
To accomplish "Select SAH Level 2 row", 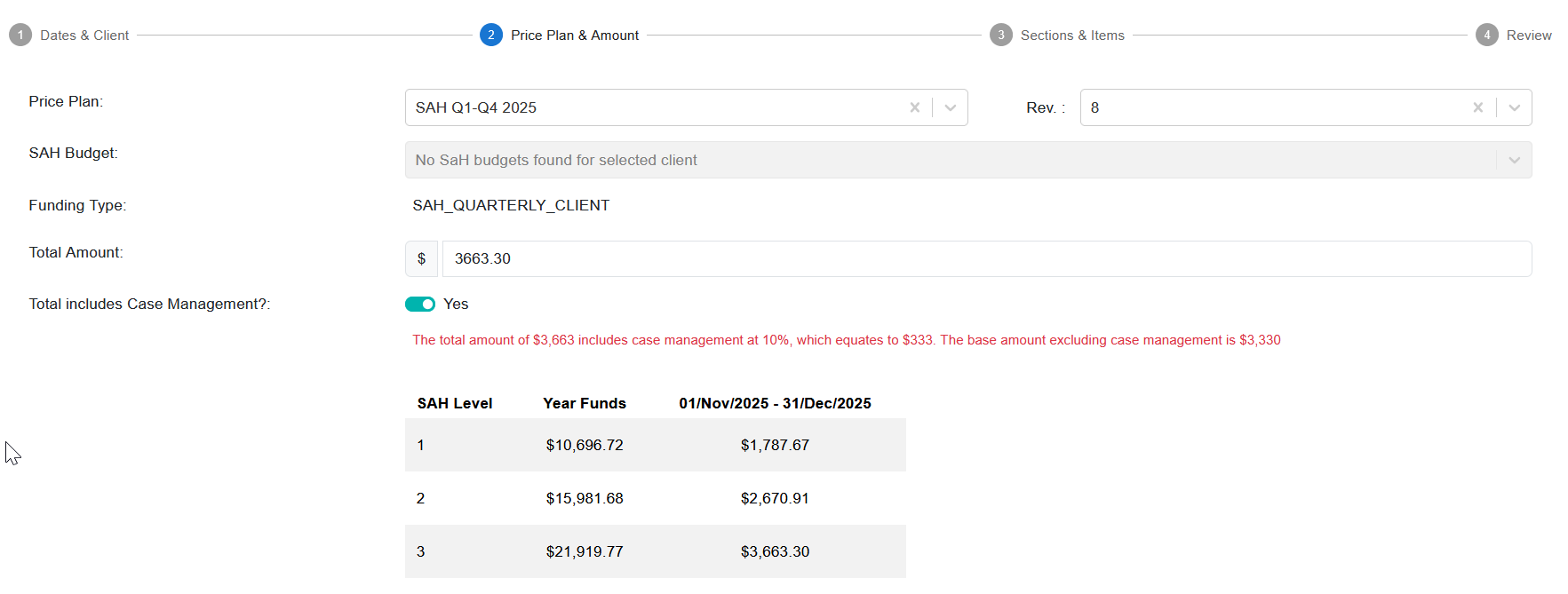I will [655, 498].
